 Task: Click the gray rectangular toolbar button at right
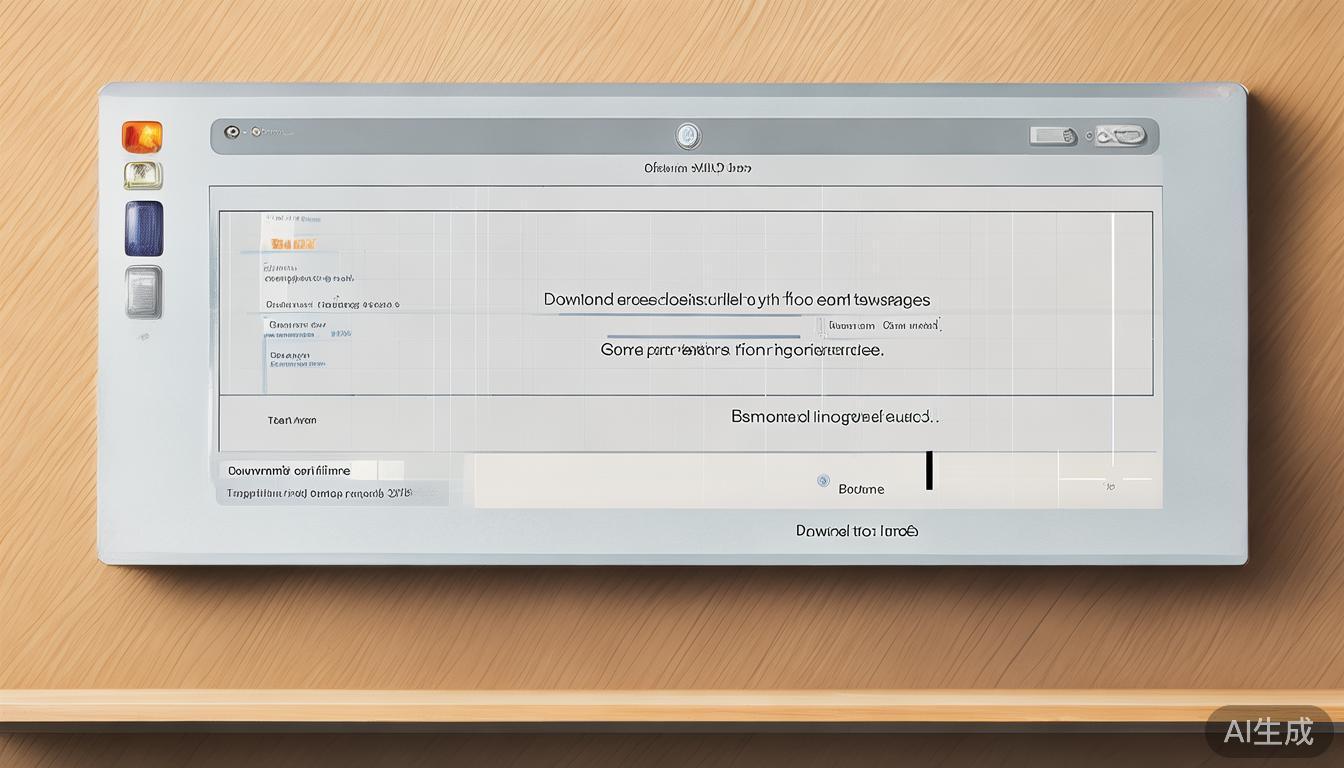click(x=1052, y=135)
